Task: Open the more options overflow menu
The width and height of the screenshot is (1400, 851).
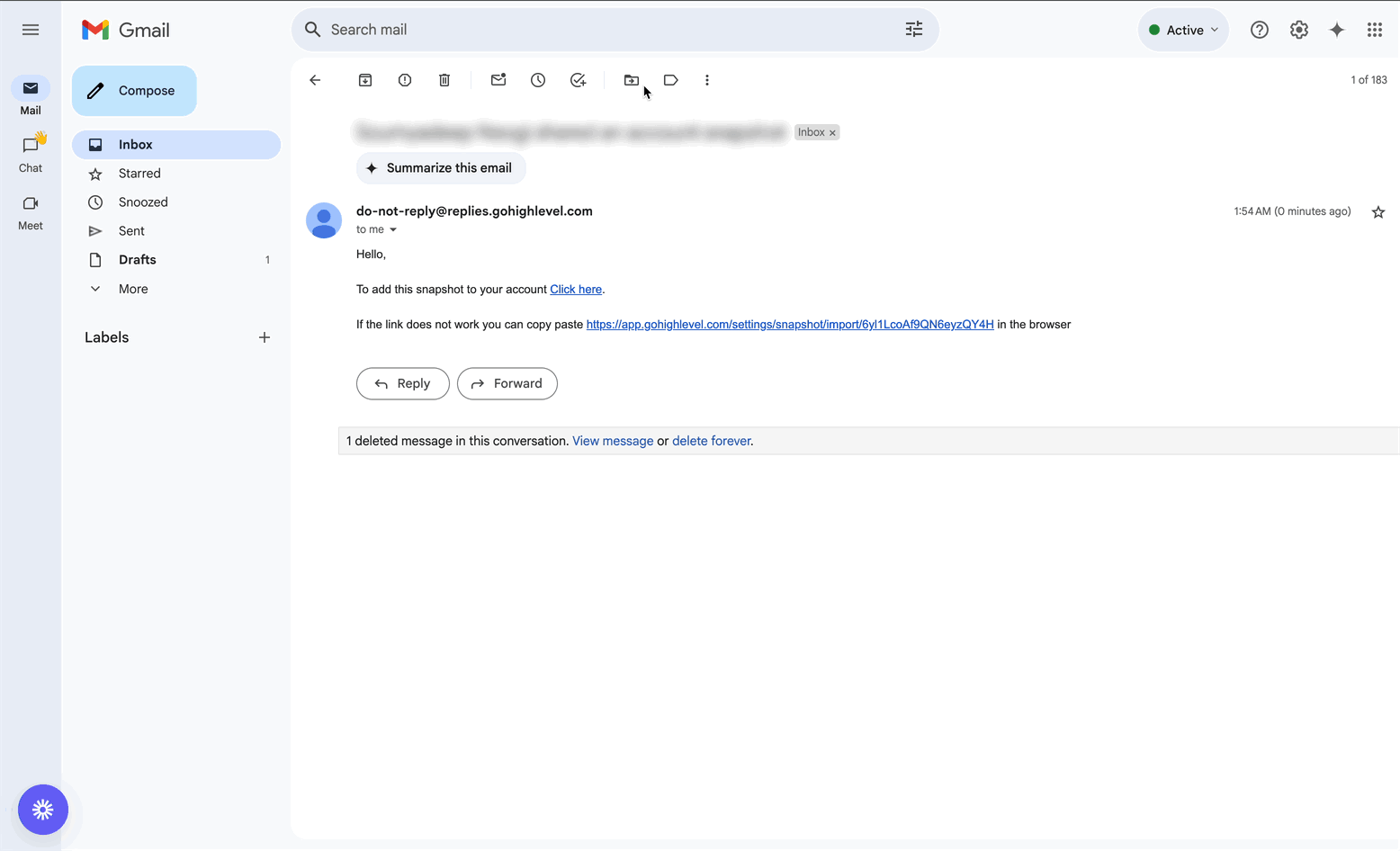Action: pos(707,80)
